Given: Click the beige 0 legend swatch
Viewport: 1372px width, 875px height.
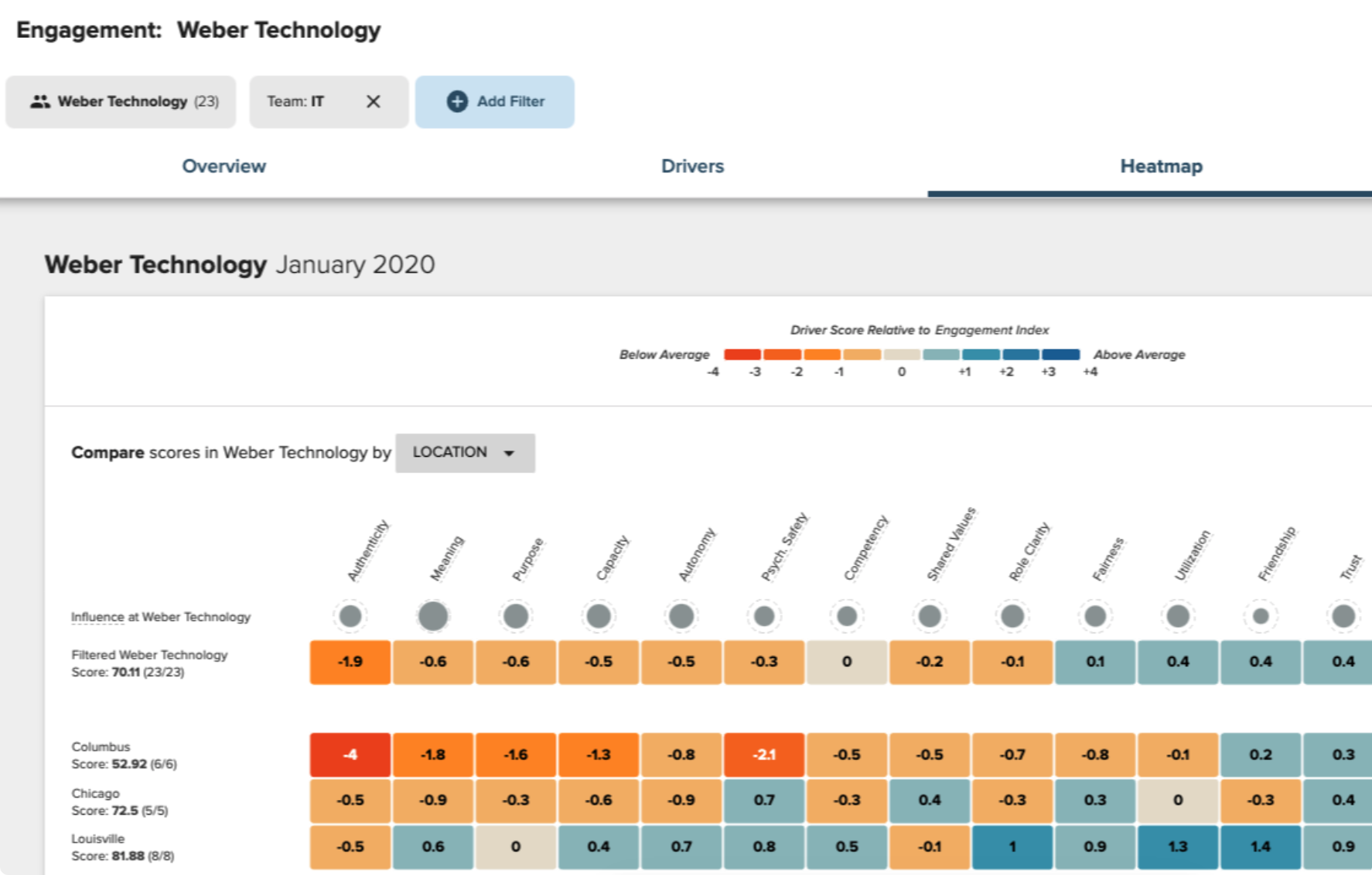Looking at the screenshot, I should click(x=902, y=354).
